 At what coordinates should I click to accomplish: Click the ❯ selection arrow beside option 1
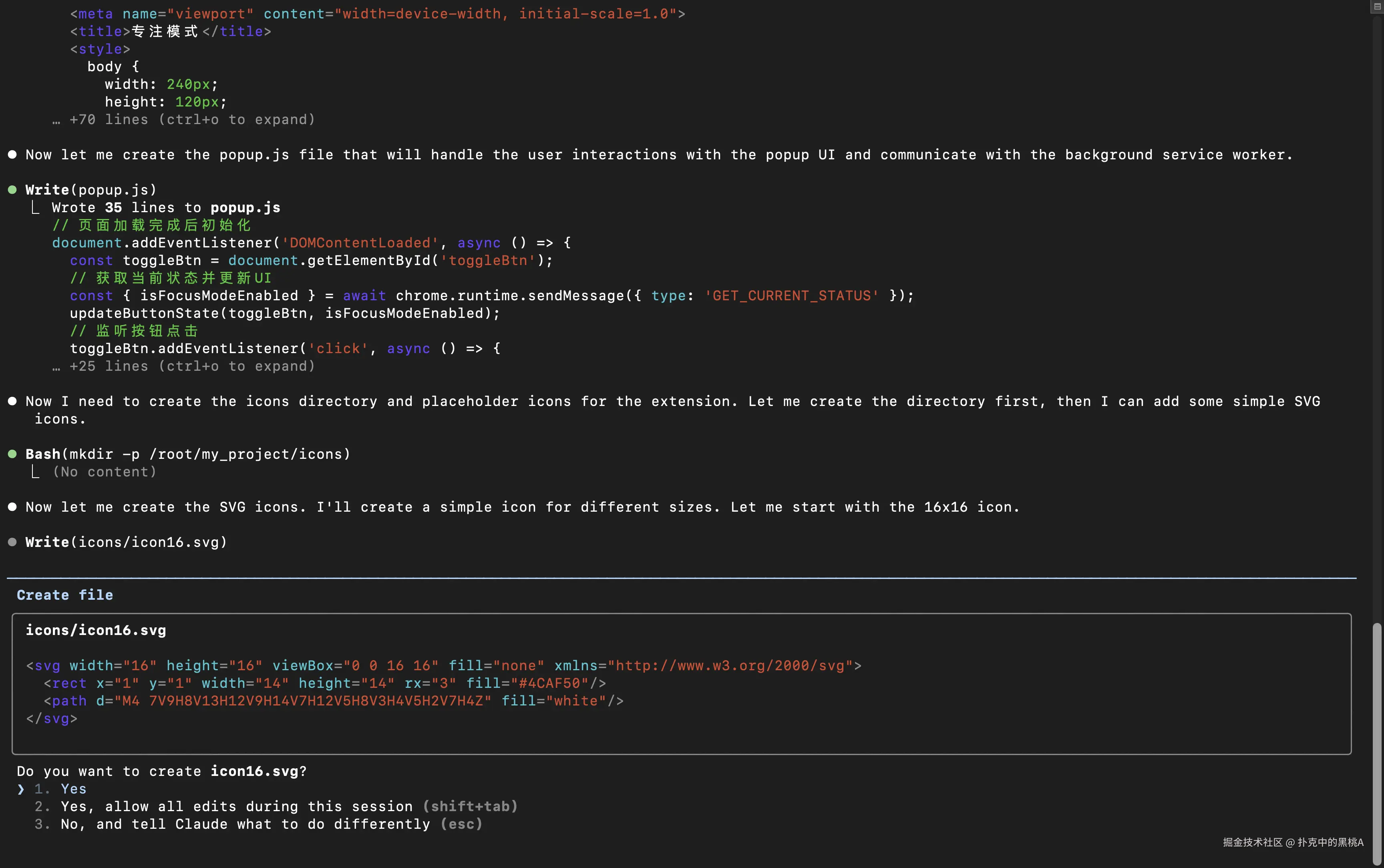coord(21,790)
